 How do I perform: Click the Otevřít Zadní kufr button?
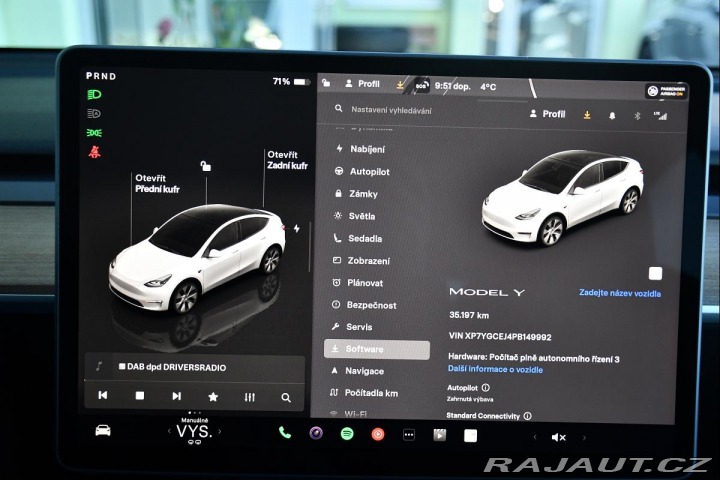(287, 160)
